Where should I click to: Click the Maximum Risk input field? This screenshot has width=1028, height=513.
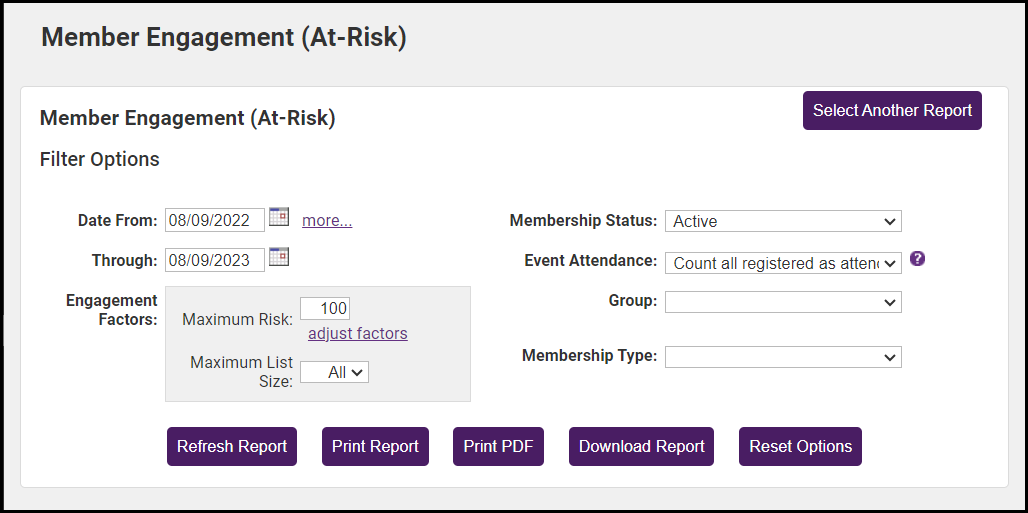click(325, 309)
